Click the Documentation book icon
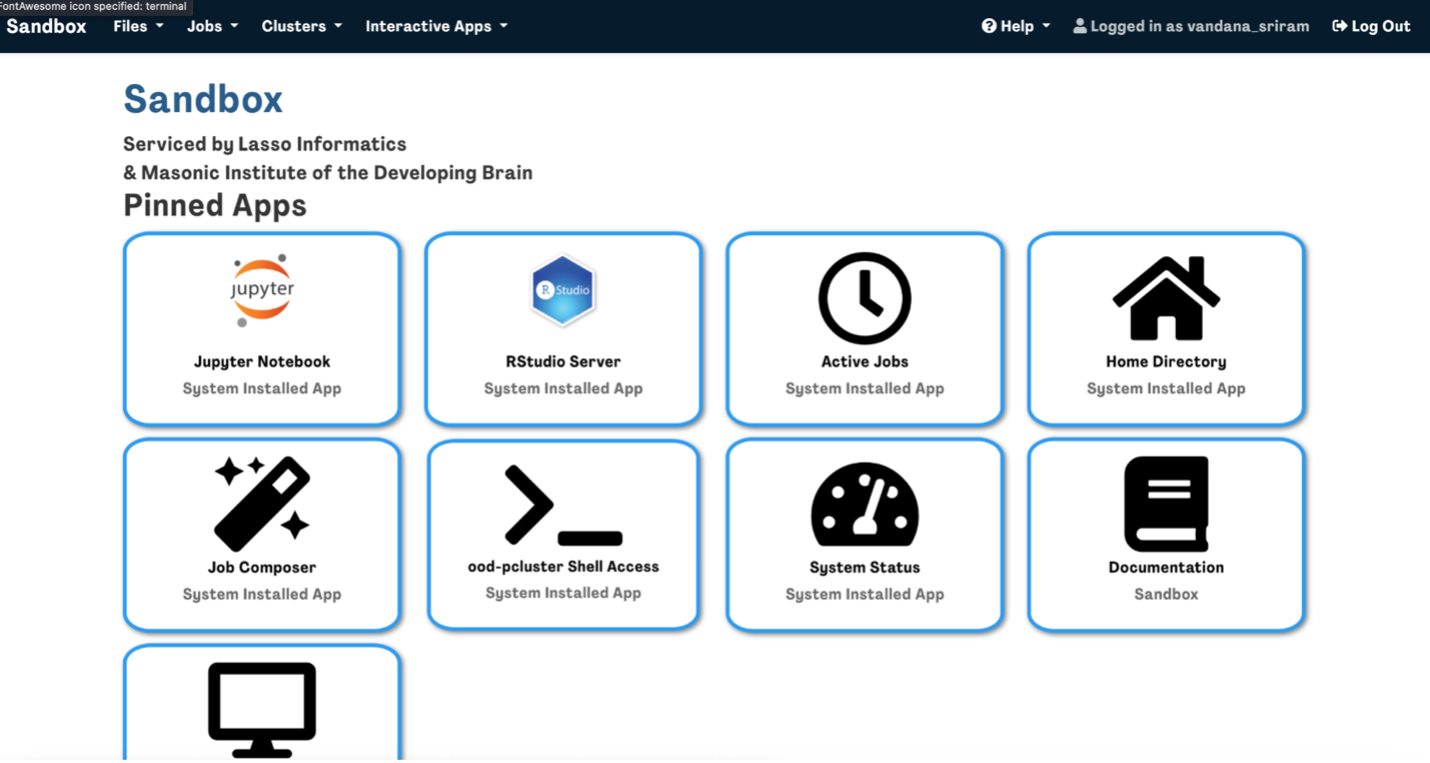The height and width of the screenshot is (763, 1430). click(1166, 504)
